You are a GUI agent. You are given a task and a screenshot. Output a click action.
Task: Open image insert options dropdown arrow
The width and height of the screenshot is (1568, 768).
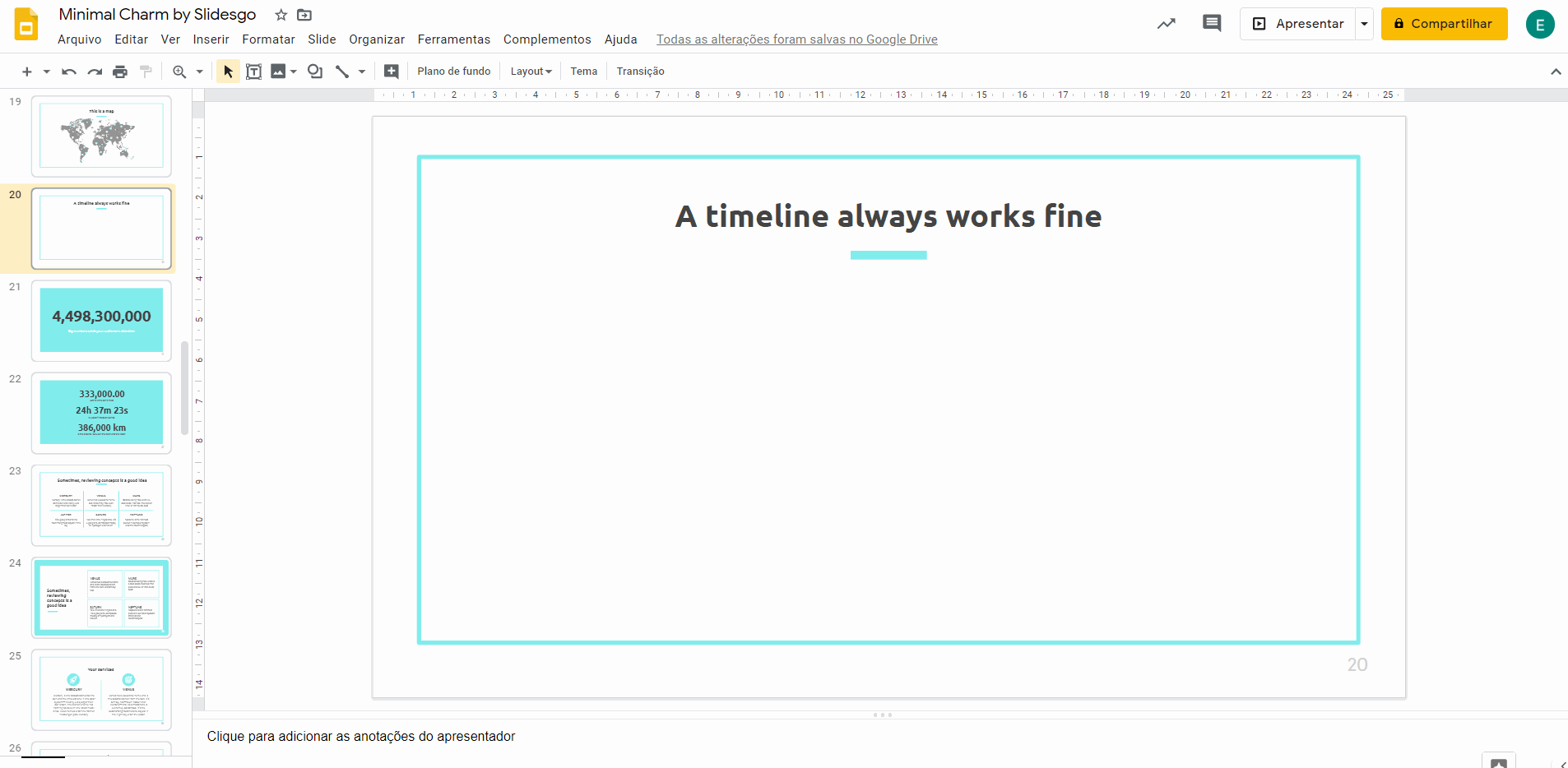coord(293,72)
